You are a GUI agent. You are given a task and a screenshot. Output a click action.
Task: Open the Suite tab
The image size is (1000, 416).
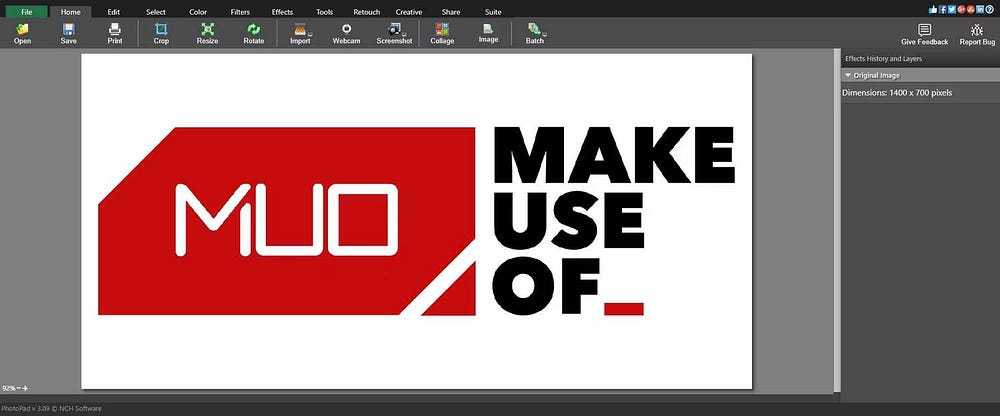pyautogui.click(x=492, y=11)
